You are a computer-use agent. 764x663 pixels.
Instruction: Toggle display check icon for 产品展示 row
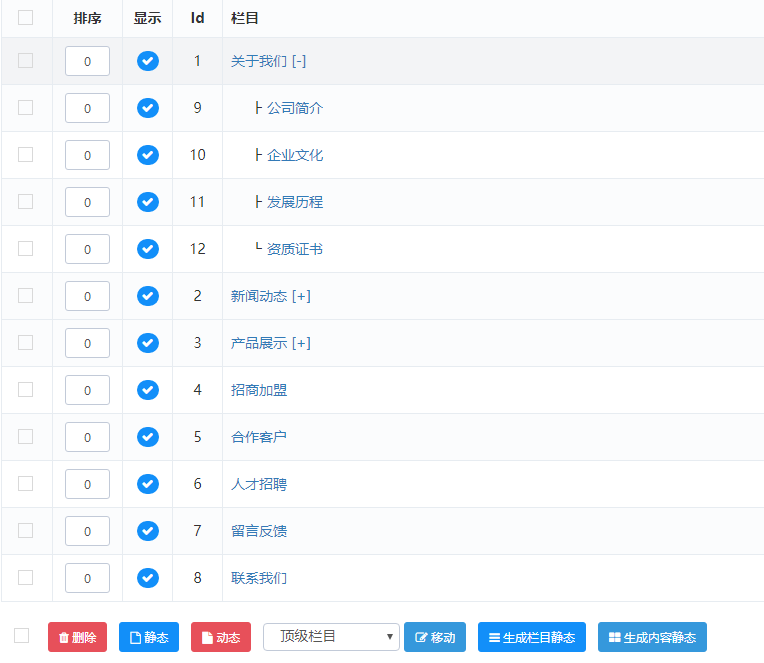tap(148, 343)
